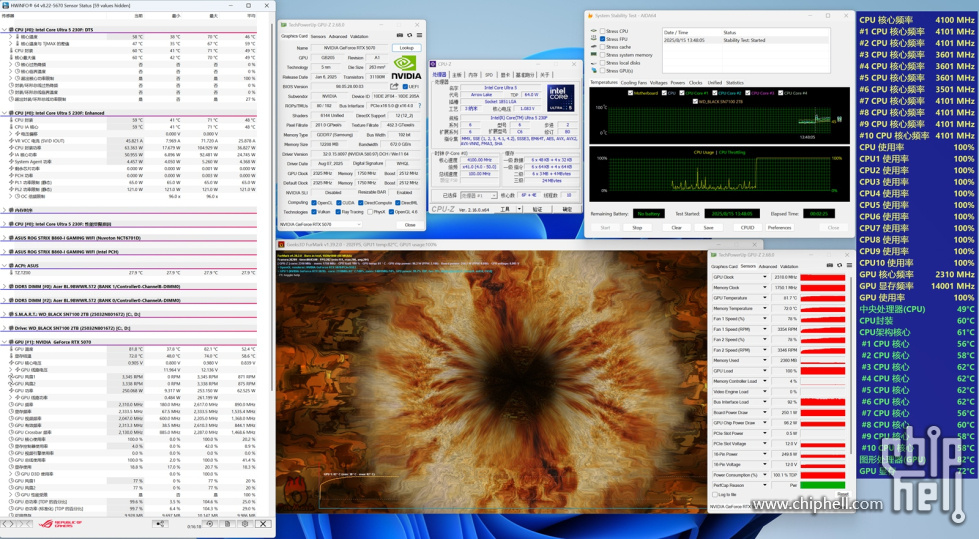Toggle the Motherboard graph checkbox in AIDA64
This screenshot has width=979, height=539.
click(x=631, y=93)
